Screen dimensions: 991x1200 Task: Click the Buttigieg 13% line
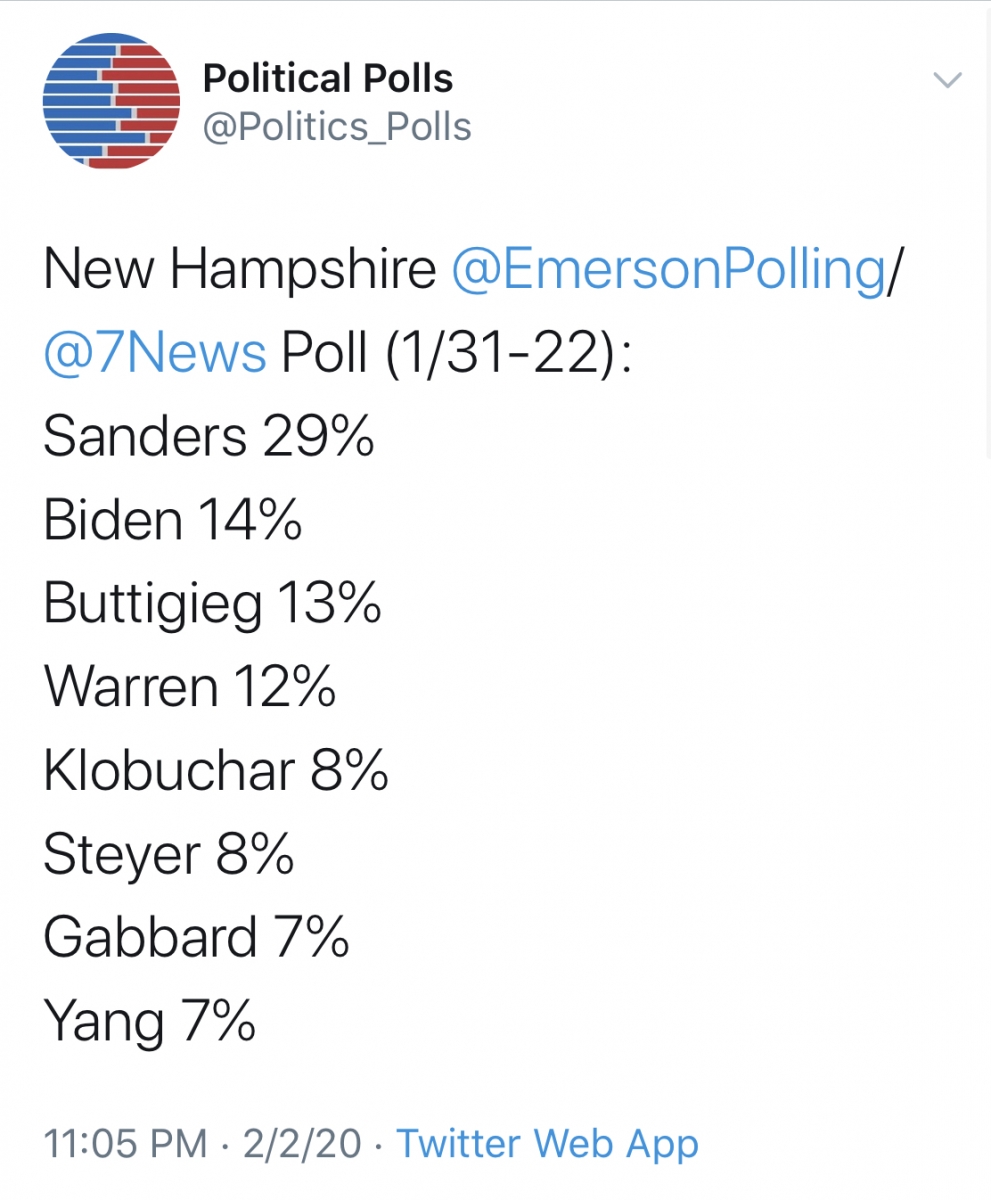coord(212,605)
